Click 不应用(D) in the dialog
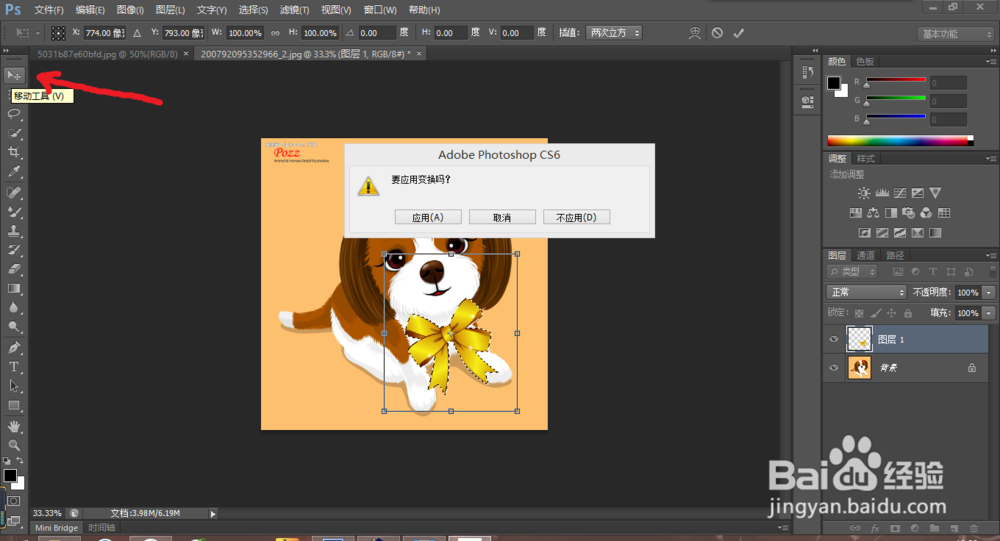 pyautogui.click(x=577, y=217)
